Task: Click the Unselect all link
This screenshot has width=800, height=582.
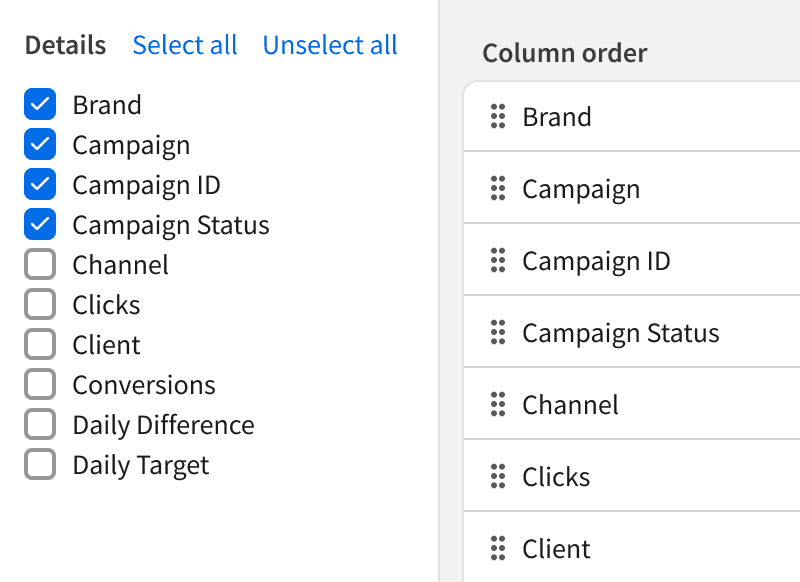Action: 330,45
